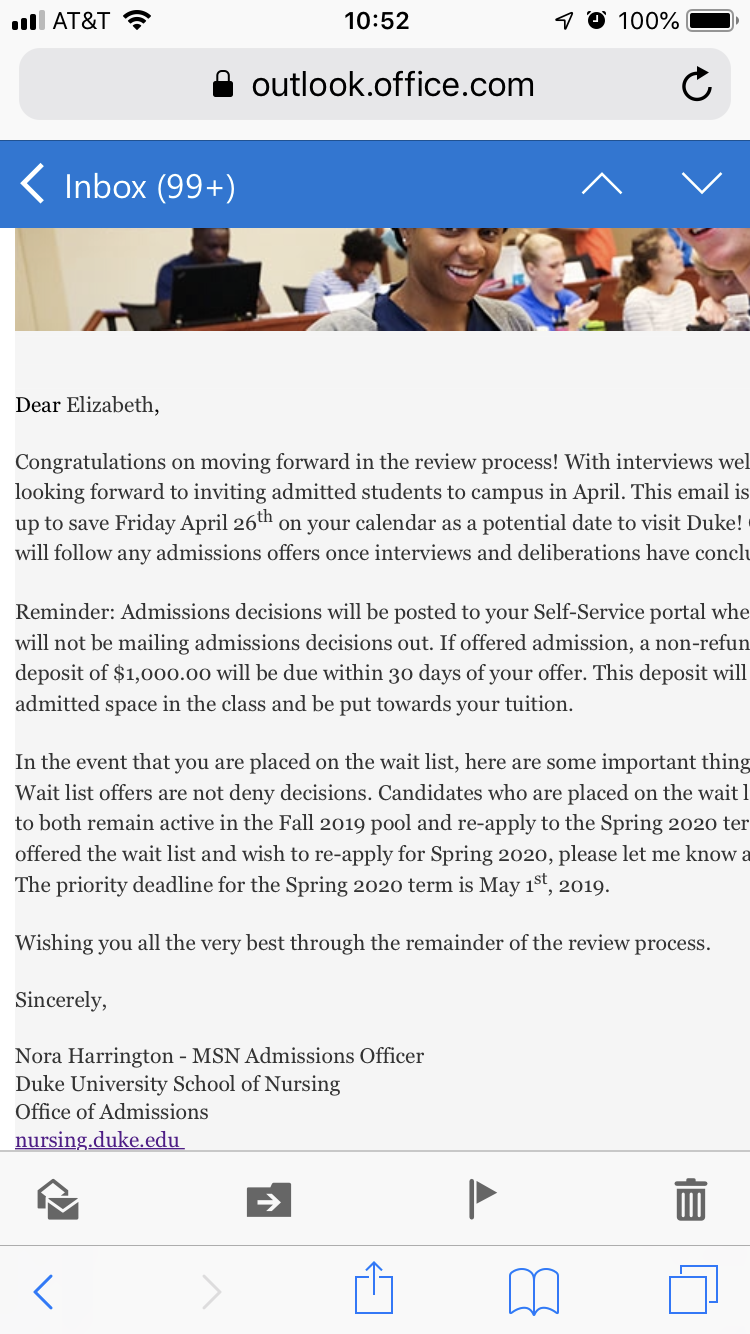The width and height of the screenshot is (750, 1334).
Task: Open Safari bookmarks book icon
Action: (533, 1291)
